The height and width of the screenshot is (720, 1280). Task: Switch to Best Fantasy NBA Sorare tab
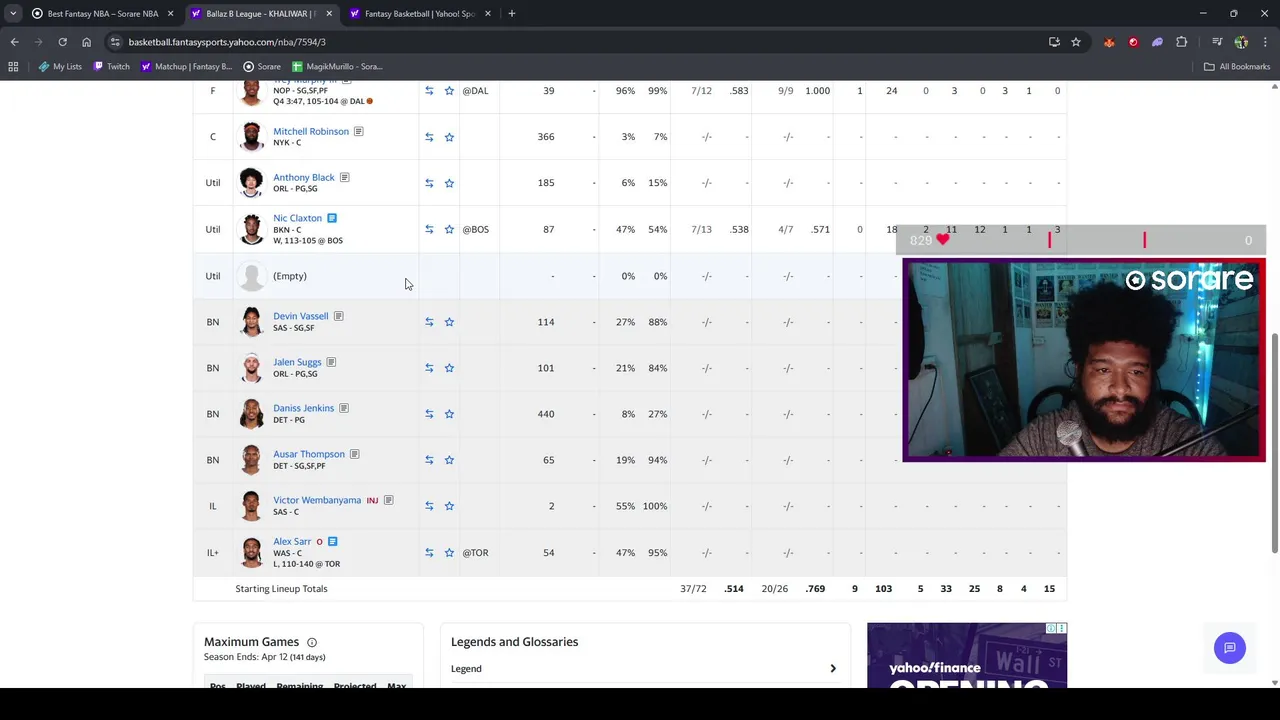102,14
